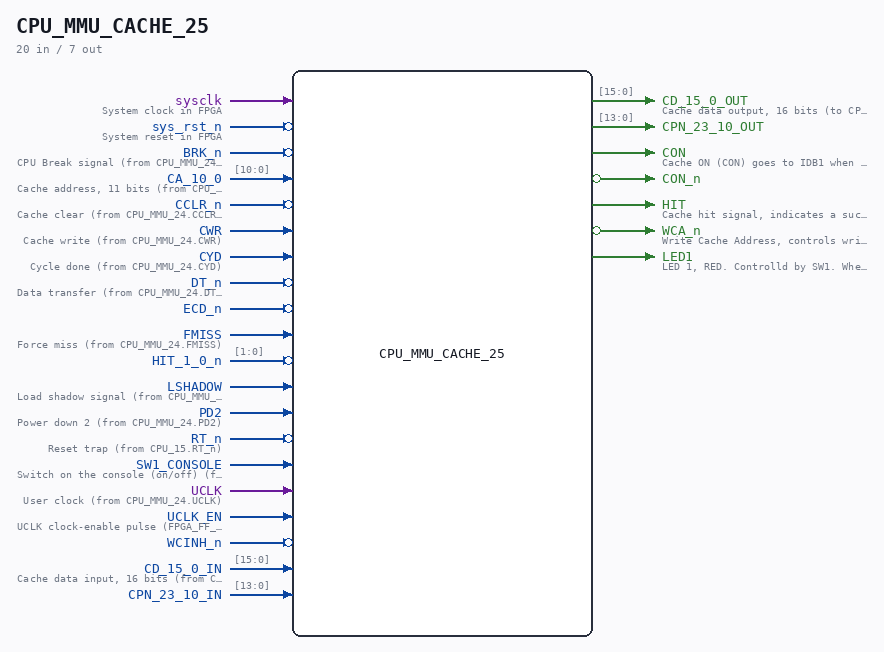Click the [13:0] width on CPN_23_10_IN
The height and width of the screenshot is (652, 884).
(x=251, y=585)
